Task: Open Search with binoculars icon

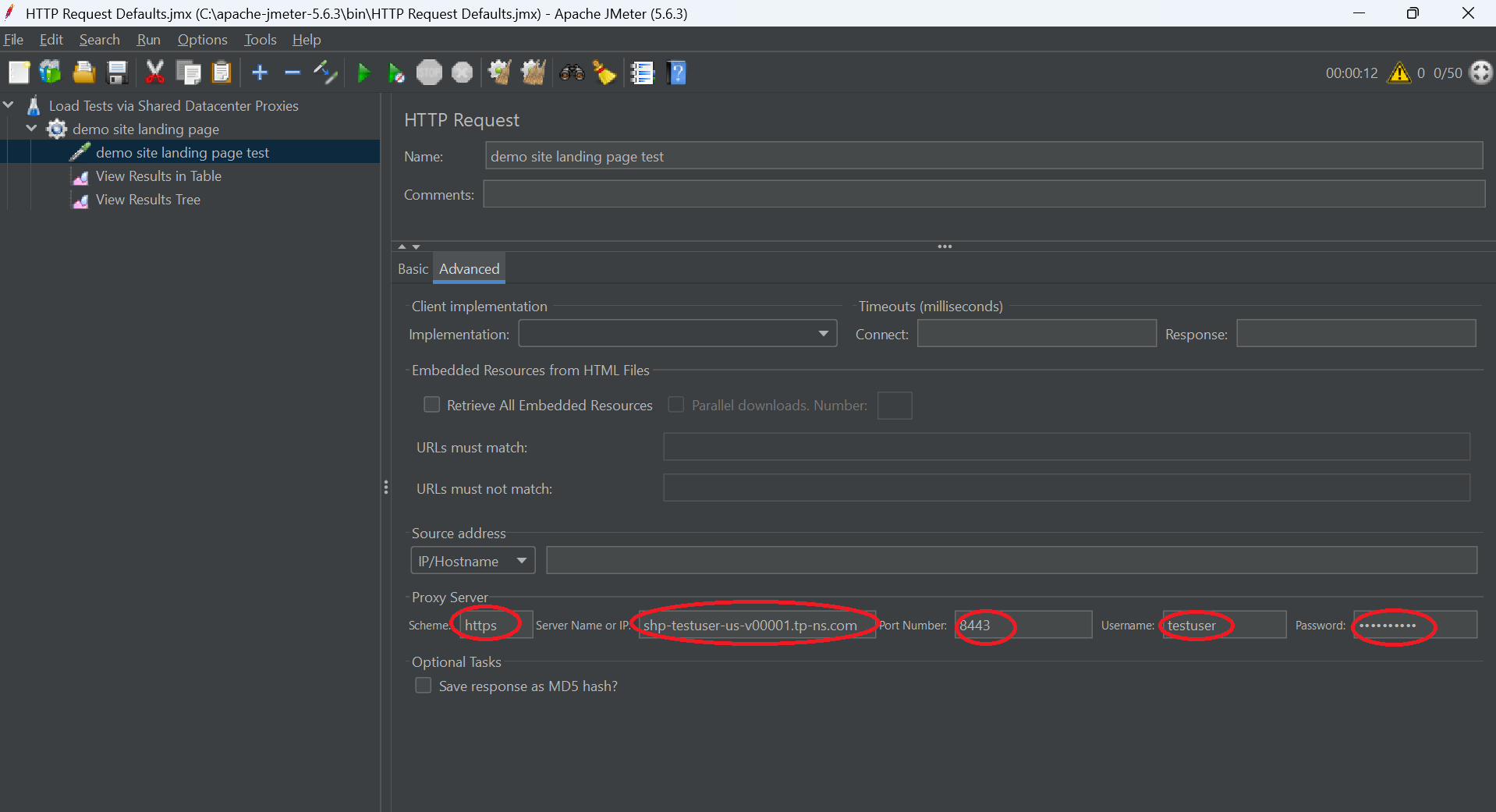Action: click(572, 73)
